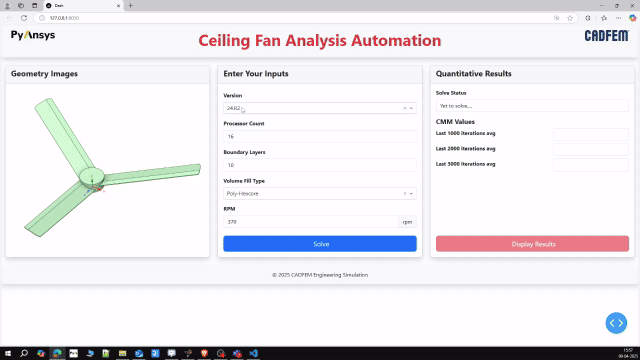Image resolution: width=640 pixels, height=360 pixels.
Task: Expand the Volume Fill Type dropdown arrow
Action: (411, 193)
